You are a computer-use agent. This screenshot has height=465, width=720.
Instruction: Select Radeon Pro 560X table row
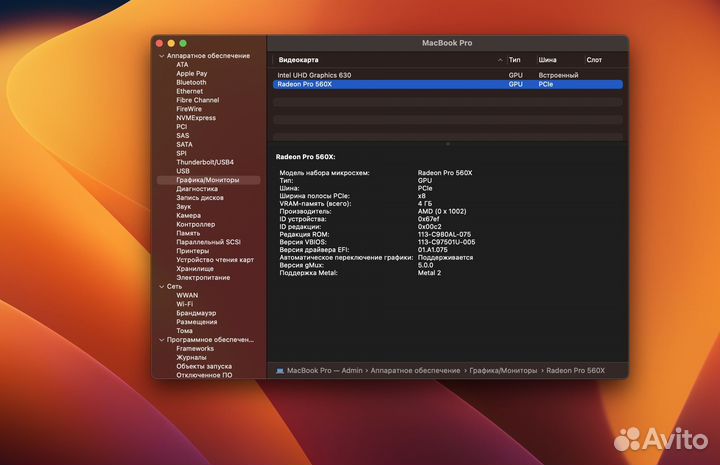click(448, 84)
